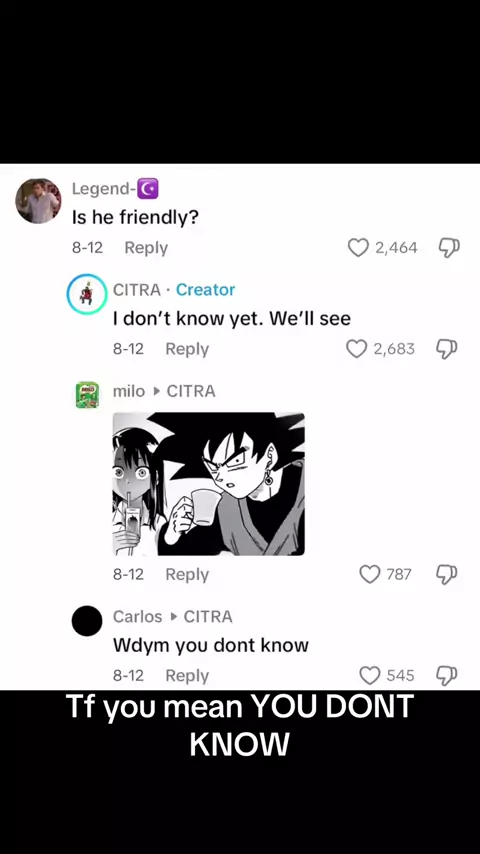Image resolution: width=480 pixels, height=854 pixels.
Task: Like Carlos's "Wdym you dont know" reply
Action: click(x=370, y=675)
